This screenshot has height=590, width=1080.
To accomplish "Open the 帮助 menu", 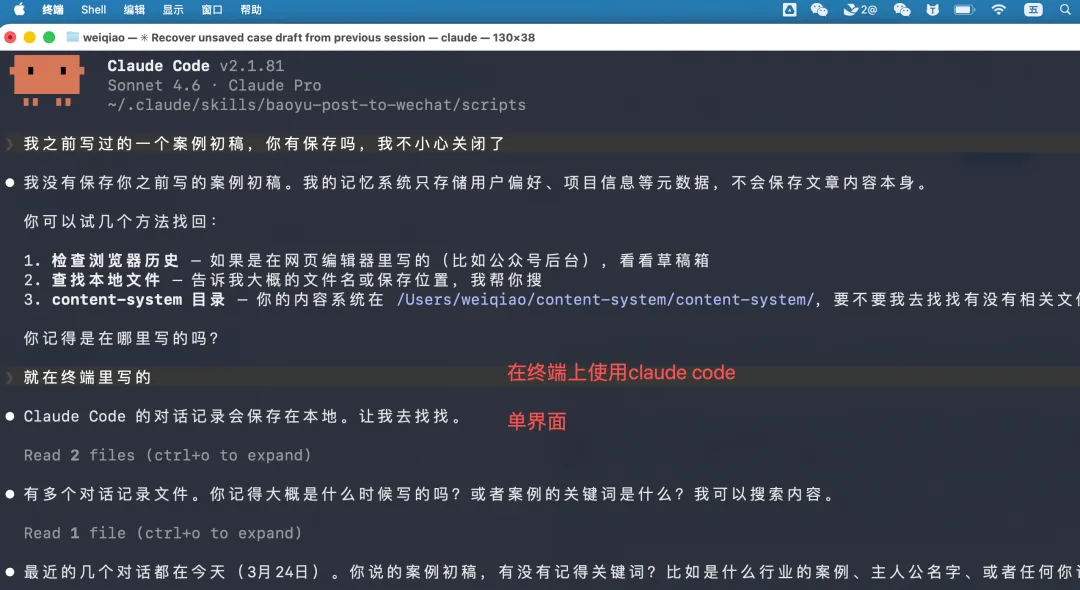I will pos(251,10).
